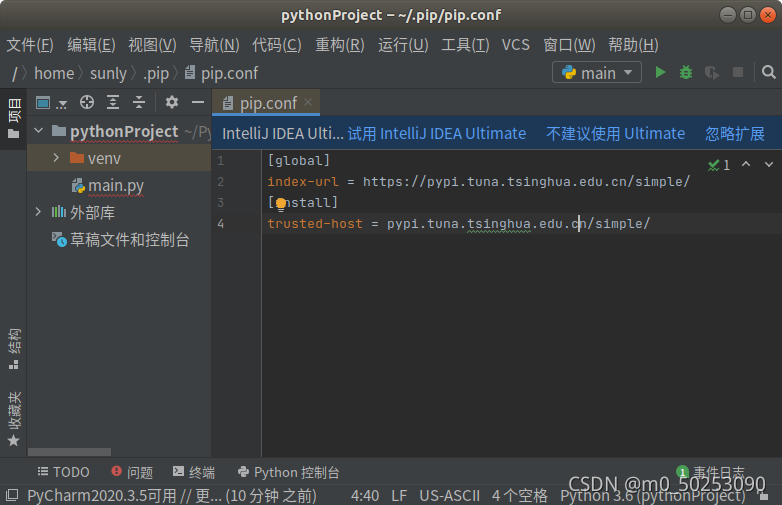The height and width of the screenshot is (505, 782).
Task: Click the pip.conf breadcrumb
Action: point(221,73)
